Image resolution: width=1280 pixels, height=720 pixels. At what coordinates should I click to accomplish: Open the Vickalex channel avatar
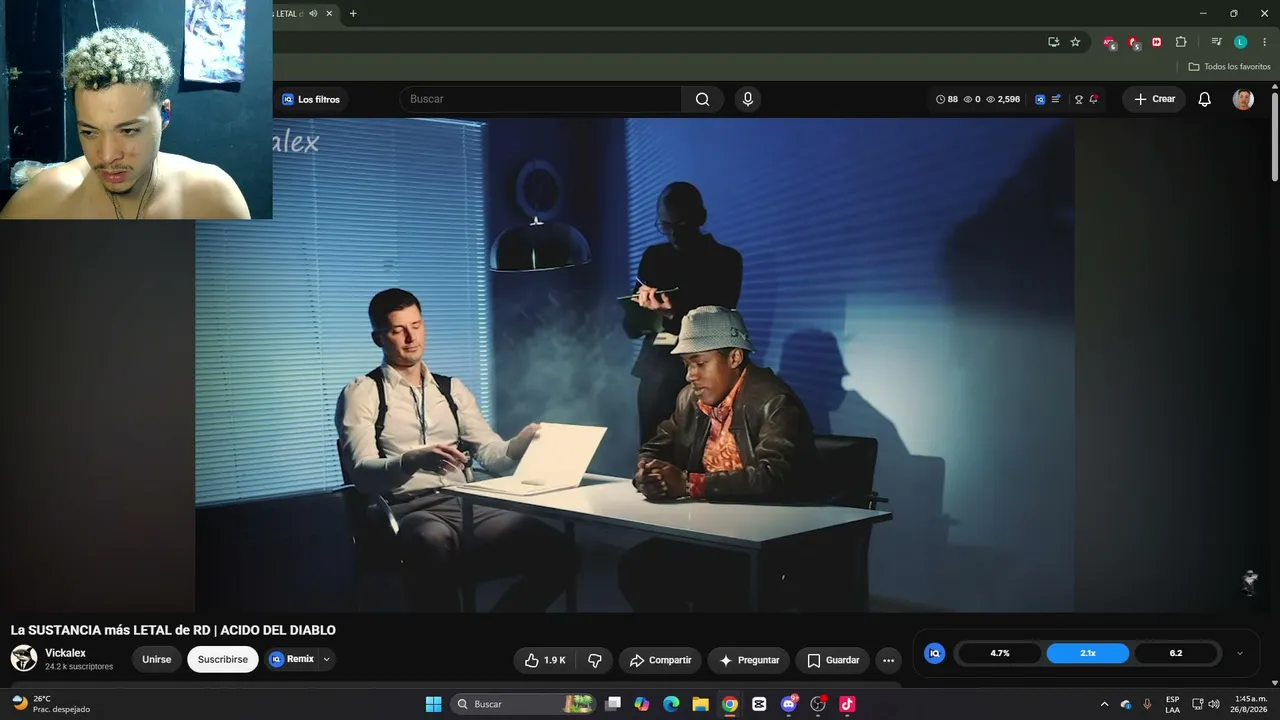(x=24, y=658)
